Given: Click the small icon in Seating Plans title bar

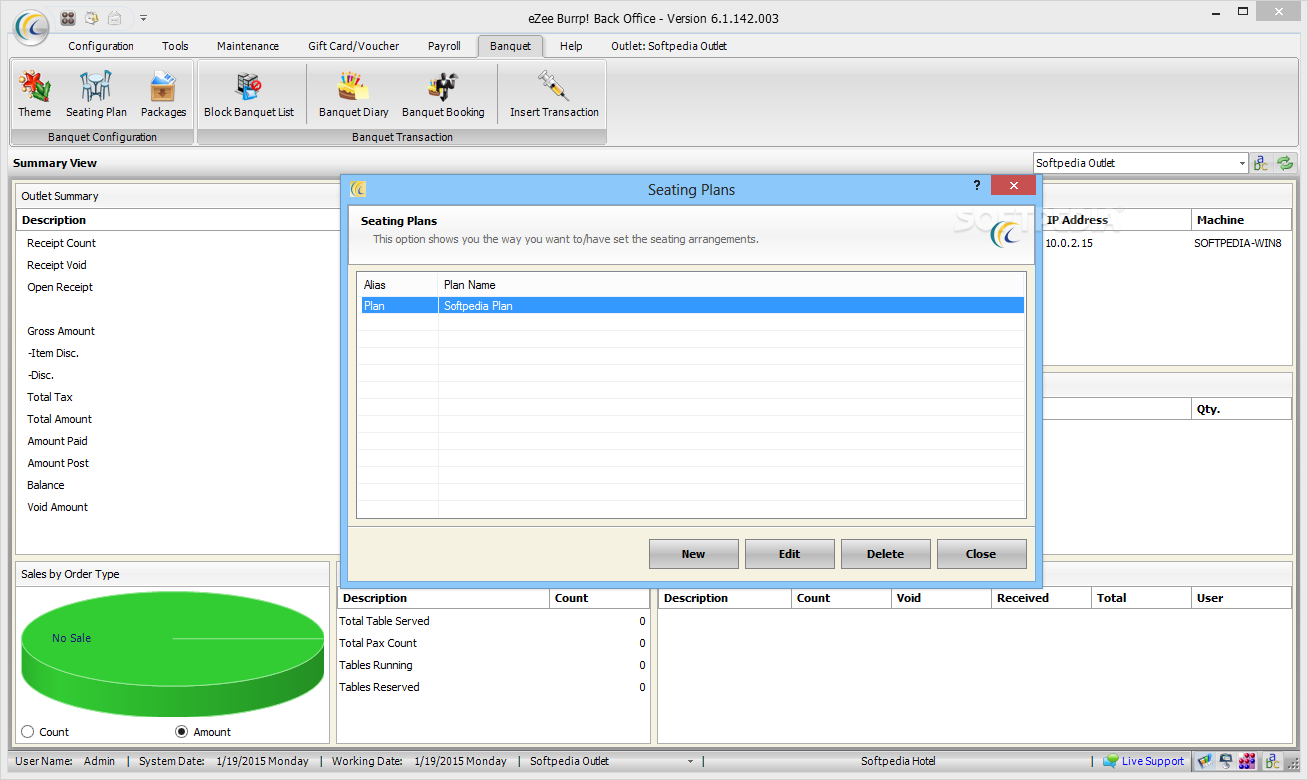Looking at the screenshot, I should 359,189.
